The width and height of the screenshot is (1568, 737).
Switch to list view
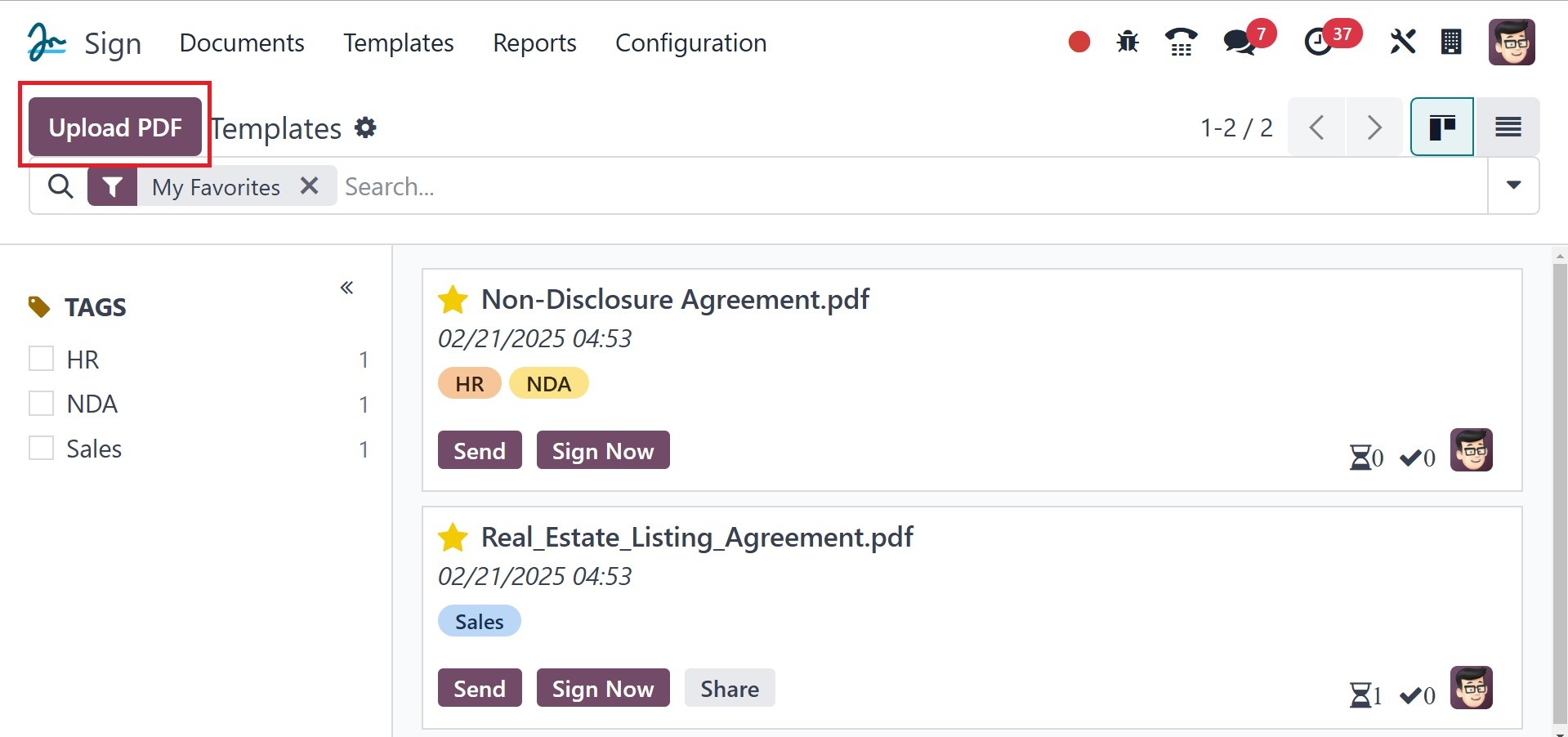(1508, 127)
